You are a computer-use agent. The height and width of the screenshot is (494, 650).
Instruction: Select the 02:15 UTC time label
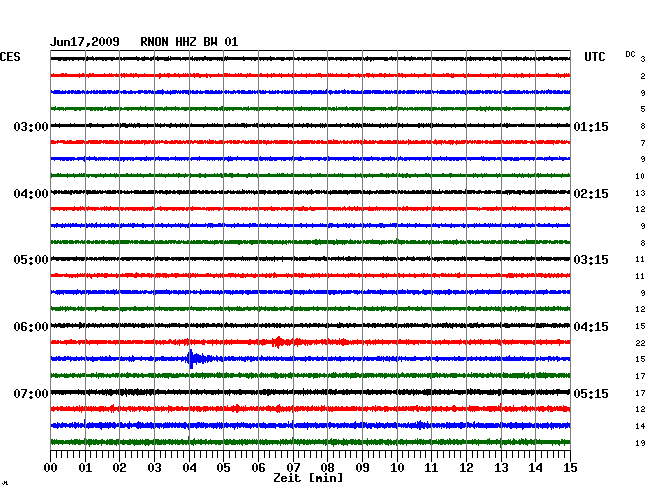click(591, 194)
